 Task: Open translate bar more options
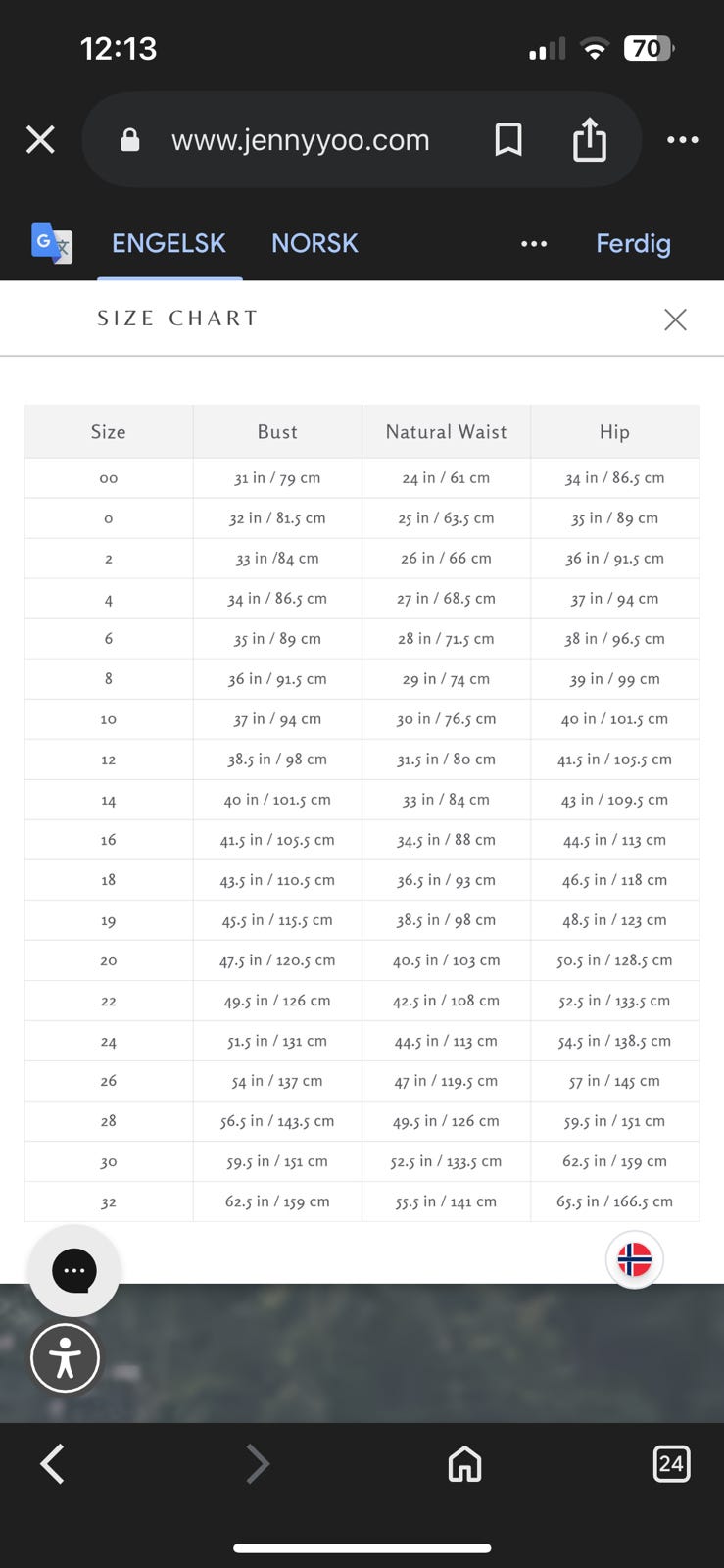tap(534, 244)
